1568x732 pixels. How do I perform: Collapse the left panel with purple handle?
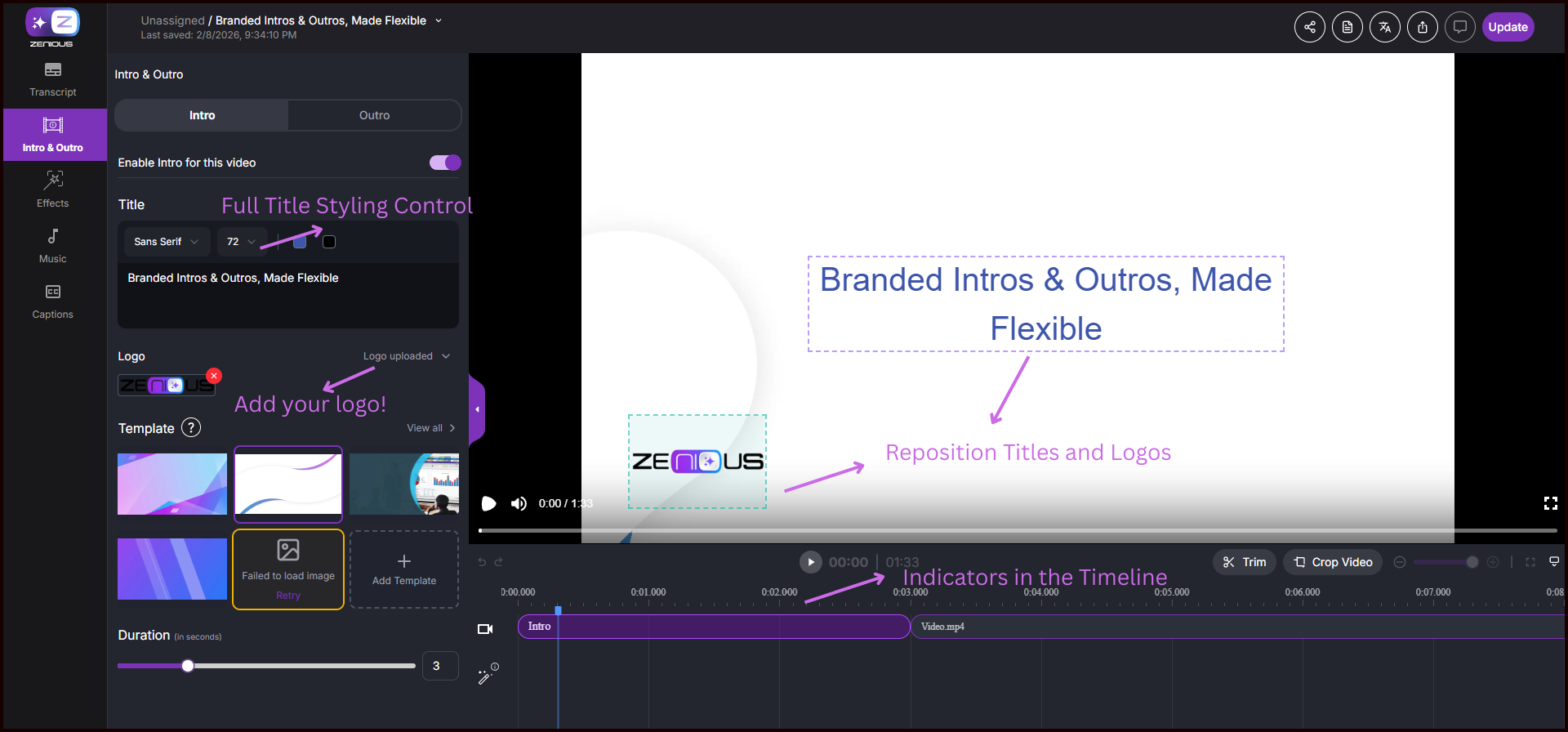coord(477,408)
